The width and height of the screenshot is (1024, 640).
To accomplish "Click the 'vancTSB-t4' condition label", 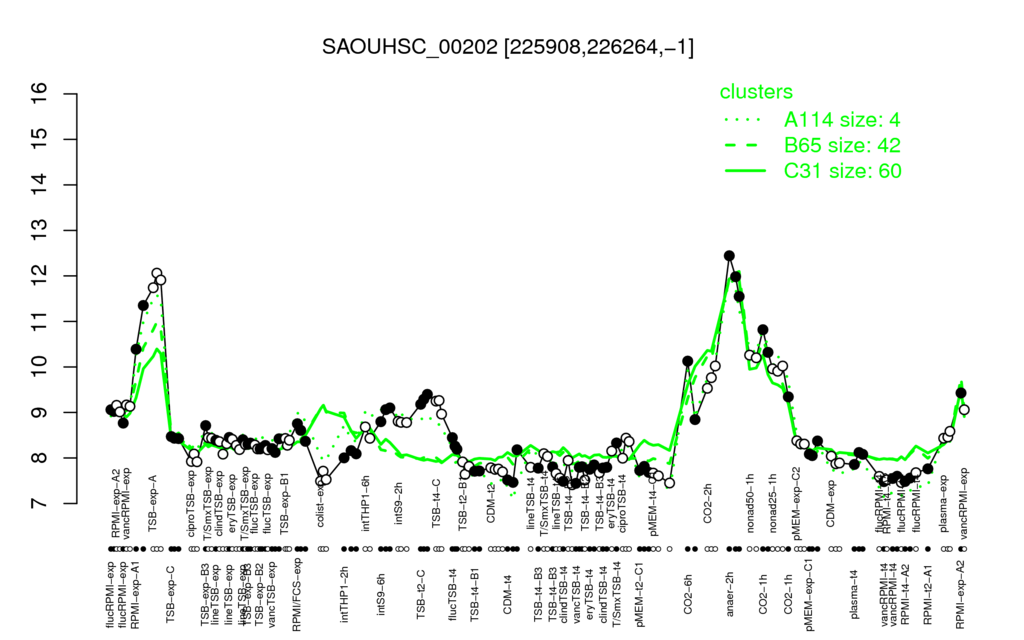I will [577, 593].
